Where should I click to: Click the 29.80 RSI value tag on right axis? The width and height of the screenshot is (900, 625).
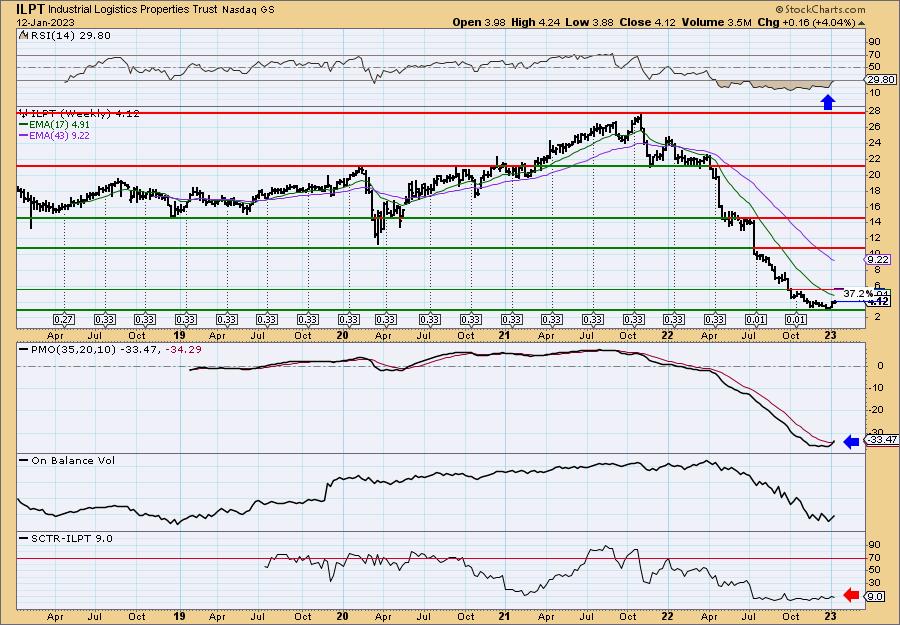pyautogui.click(x=881, y=80)
